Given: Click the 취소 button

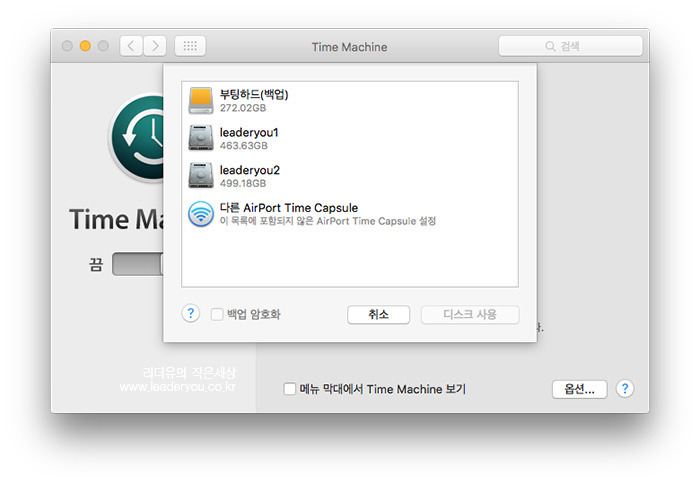Looking at the screenshot, I should [x=379, y=314].
